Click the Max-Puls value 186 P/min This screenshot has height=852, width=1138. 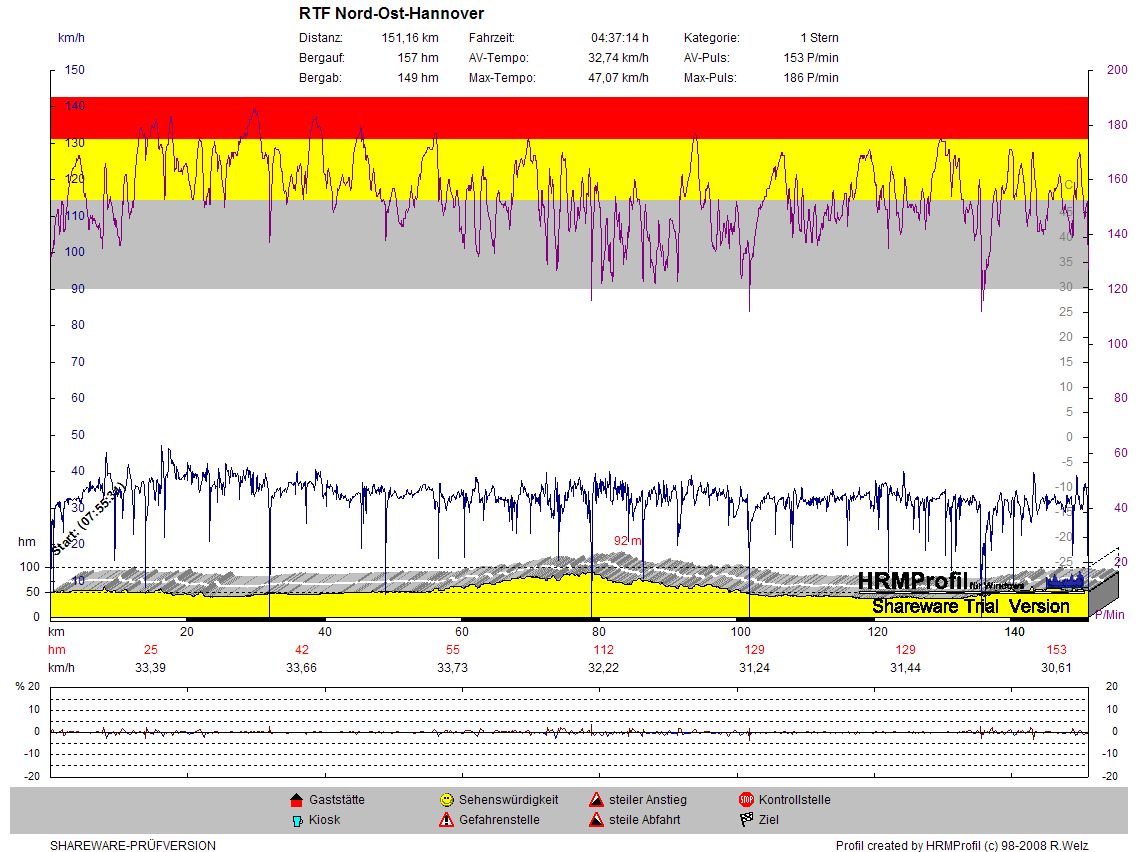pos(810,78)
